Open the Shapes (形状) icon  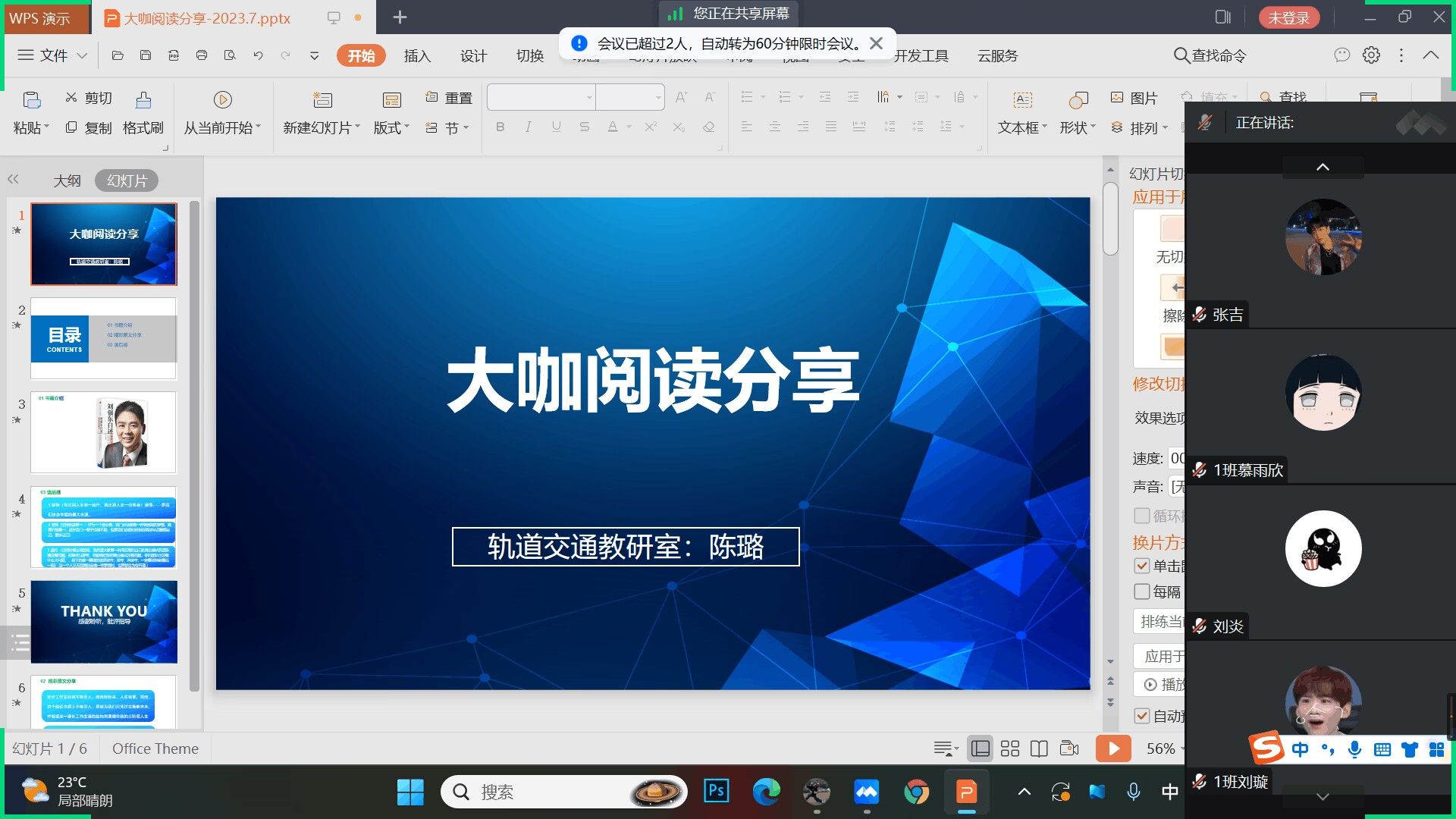(1078, 100)
